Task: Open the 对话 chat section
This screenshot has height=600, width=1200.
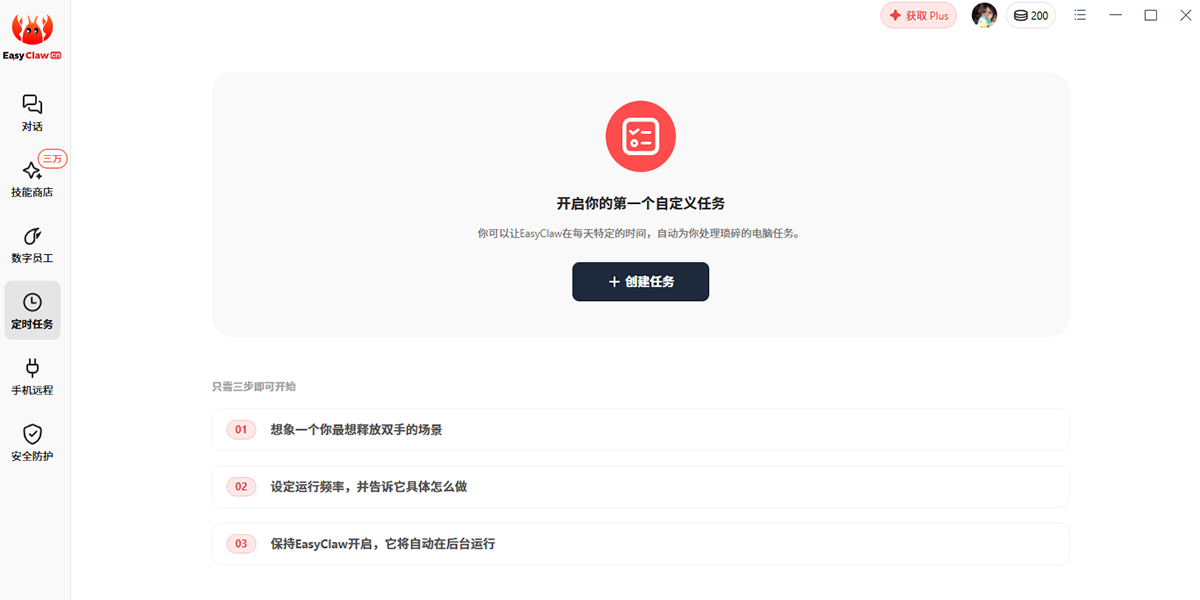Action: [x=32, y=113]
